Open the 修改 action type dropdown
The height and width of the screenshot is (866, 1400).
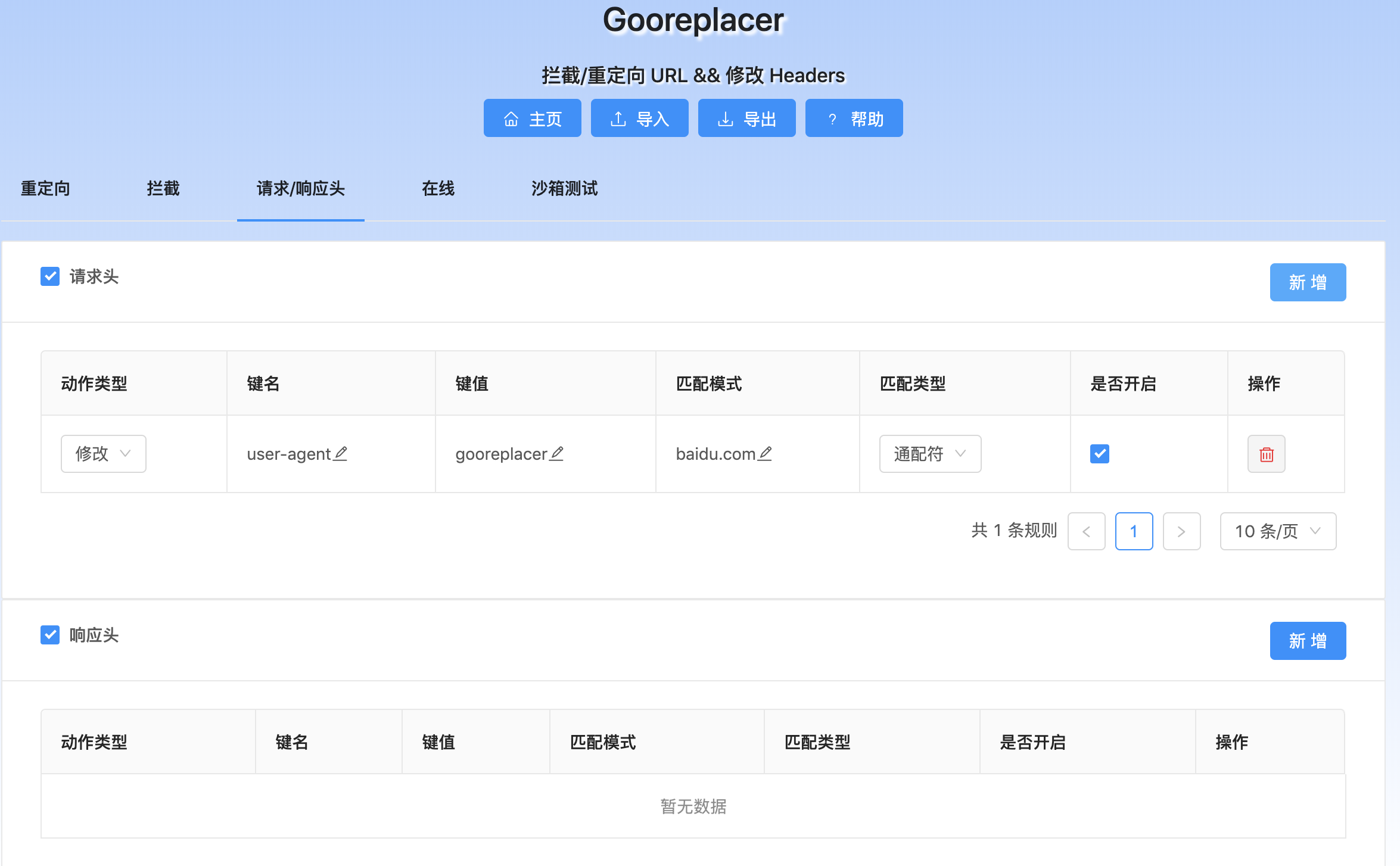pos(104,454)
